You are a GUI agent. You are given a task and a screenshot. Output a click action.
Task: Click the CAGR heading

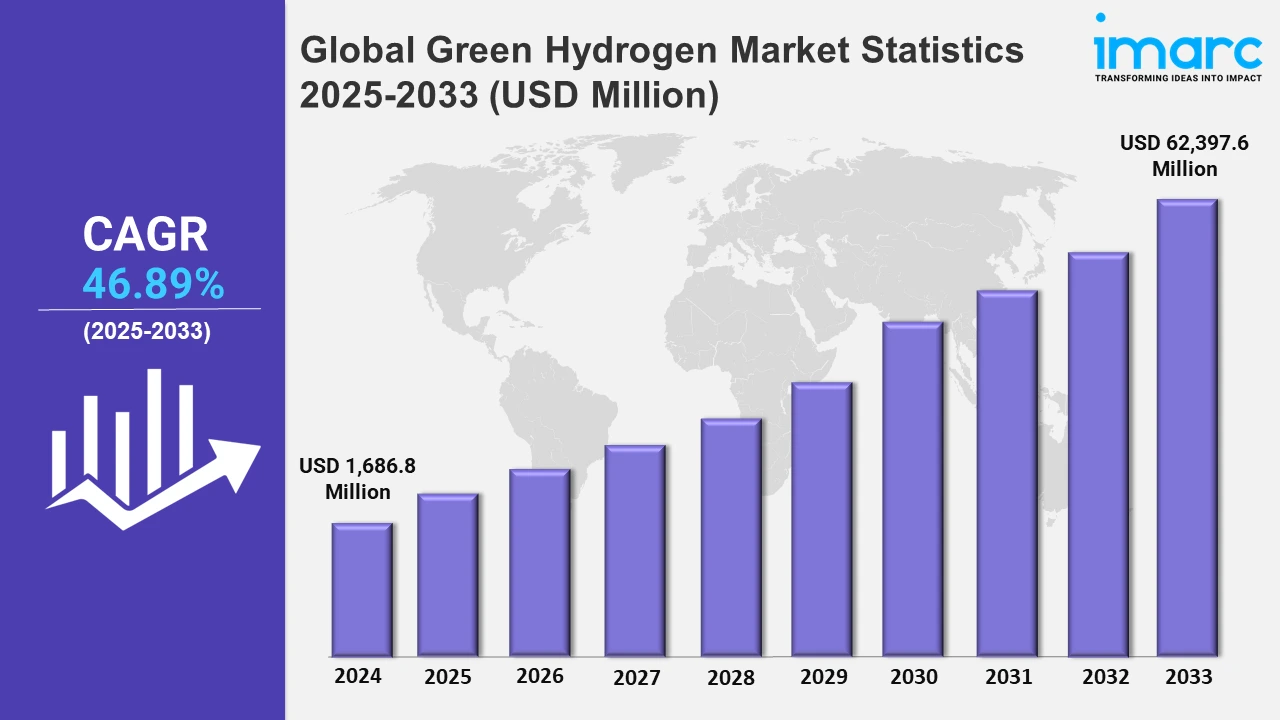(x=146, y=235)
